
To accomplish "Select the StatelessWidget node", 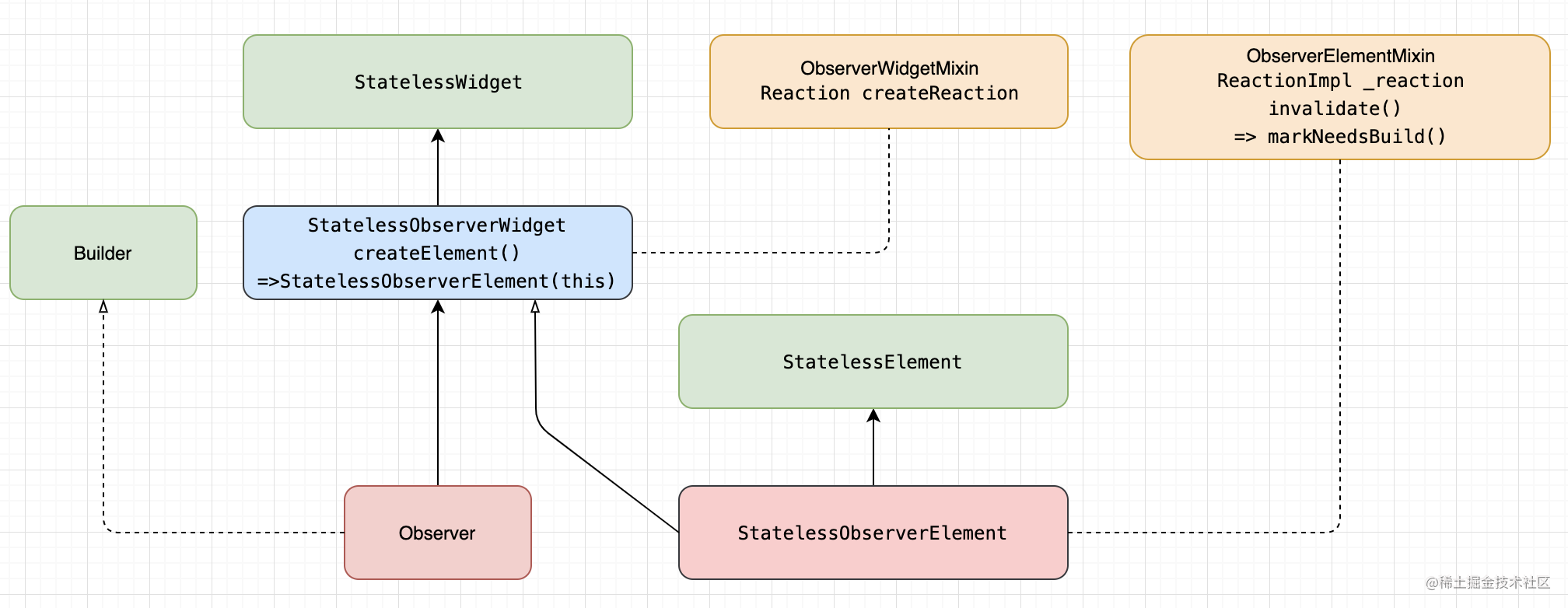I will coord(438,82).
